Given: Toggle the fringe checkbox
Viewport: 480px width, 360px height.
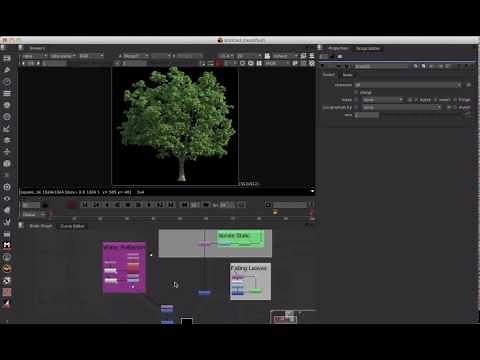Looking at the screenshot, I should pos(456,100).
